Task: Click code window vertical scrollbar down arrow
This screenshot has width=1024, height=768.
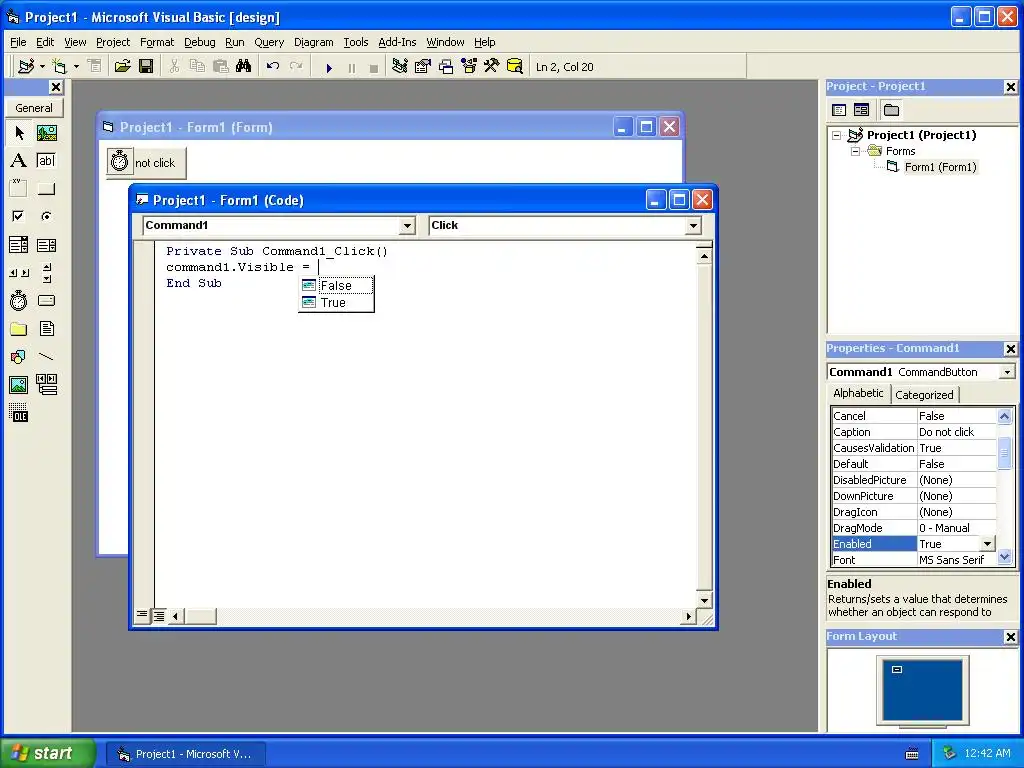Action: click(704, 600)
